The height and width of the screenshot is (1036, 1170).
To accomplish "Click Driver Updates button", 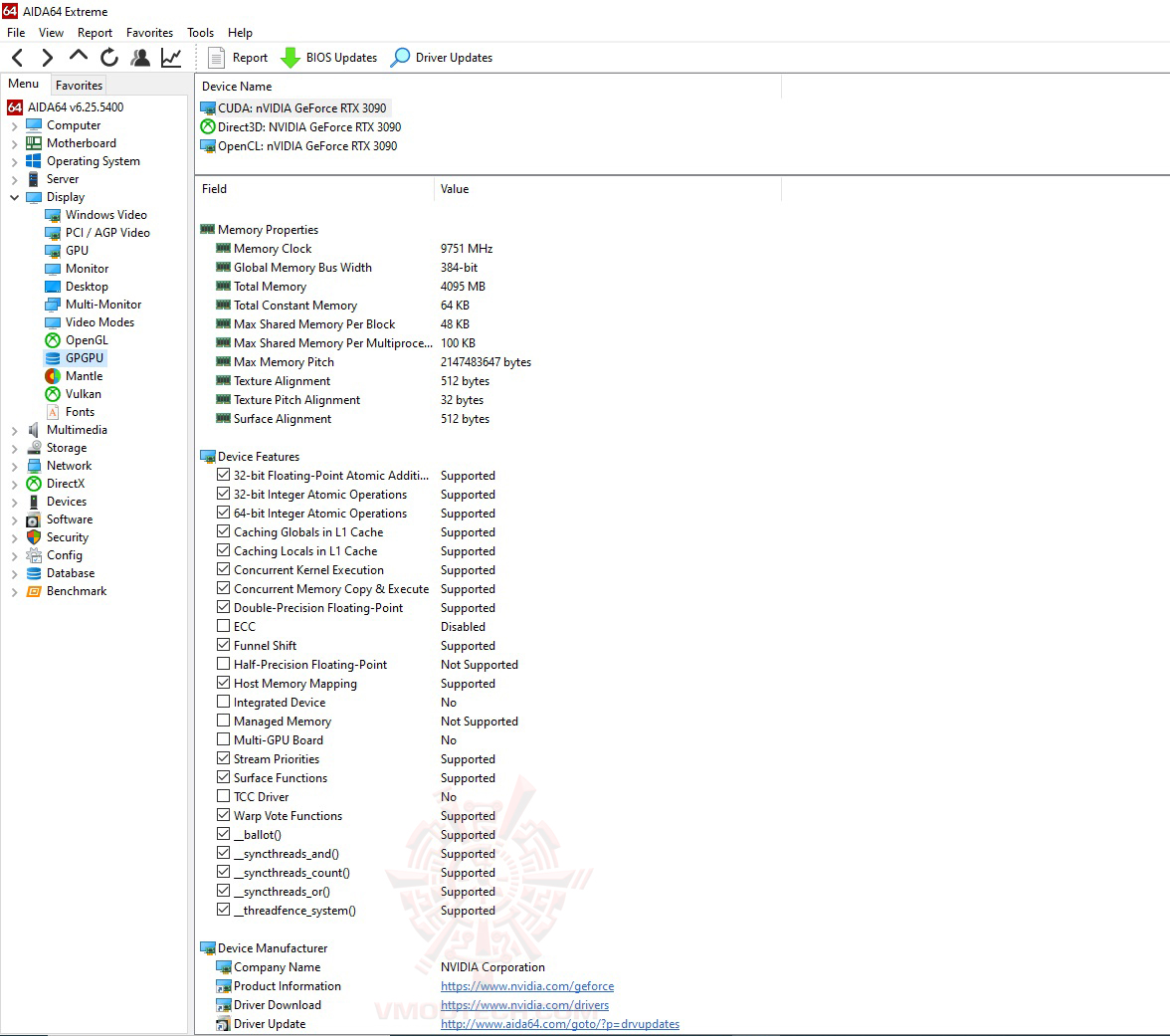I will (442, 58).
